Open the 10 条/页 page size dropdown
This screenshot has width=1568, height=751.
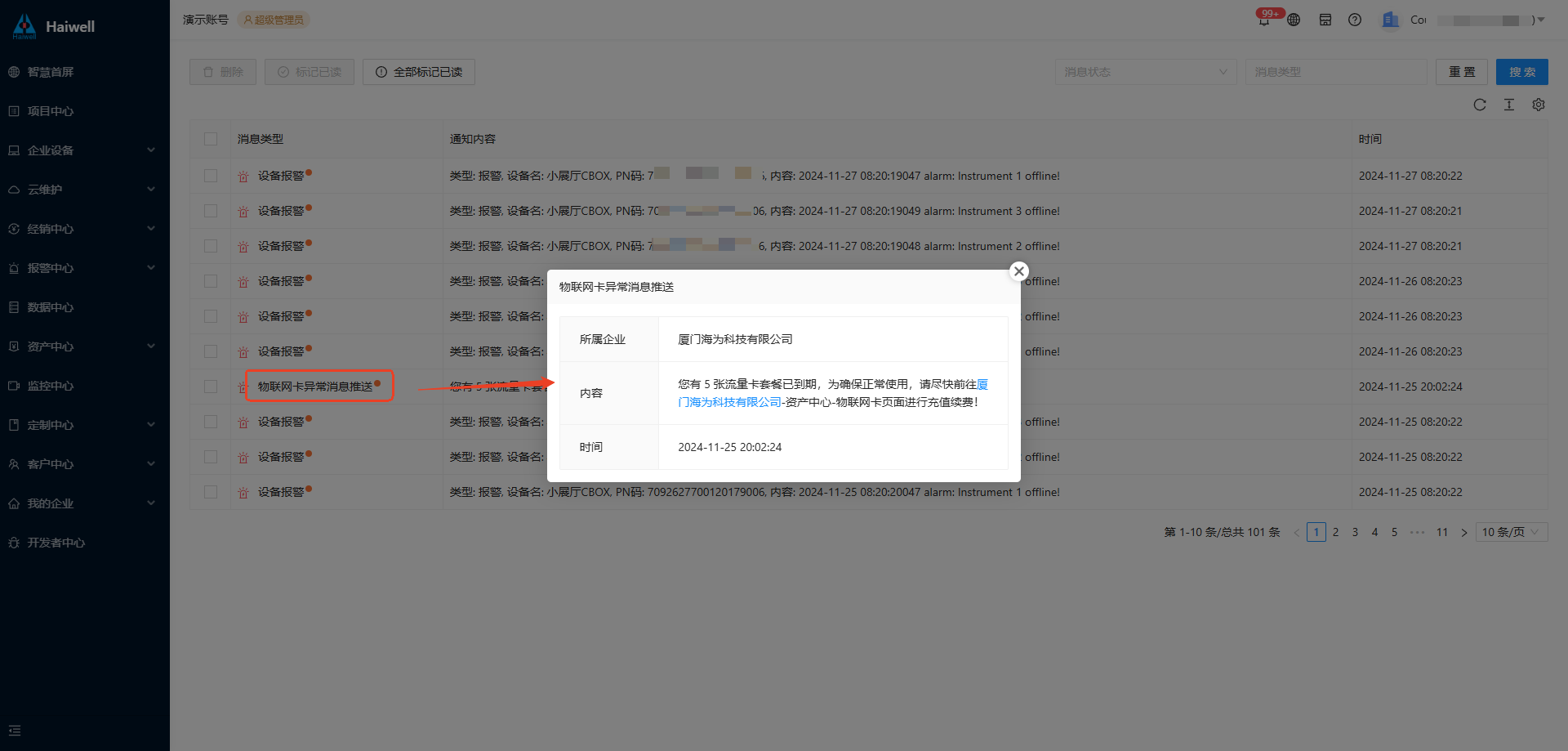1511,532
